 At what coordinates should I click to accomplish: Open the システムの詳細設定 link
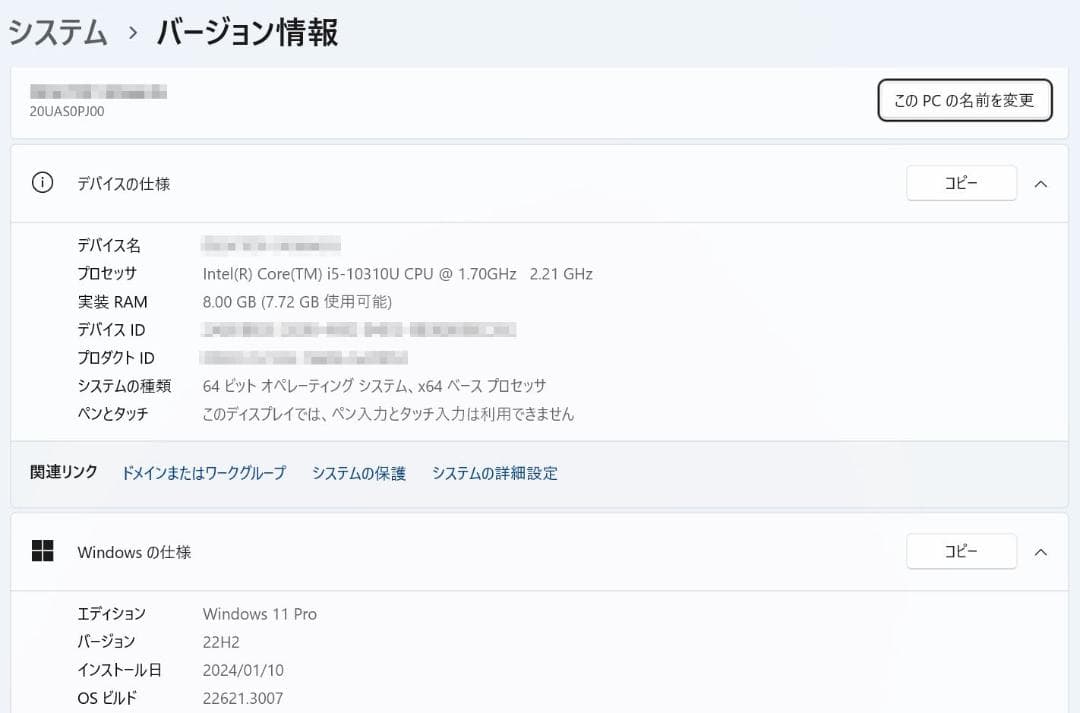pyautogui.click(x=496, y=473)
